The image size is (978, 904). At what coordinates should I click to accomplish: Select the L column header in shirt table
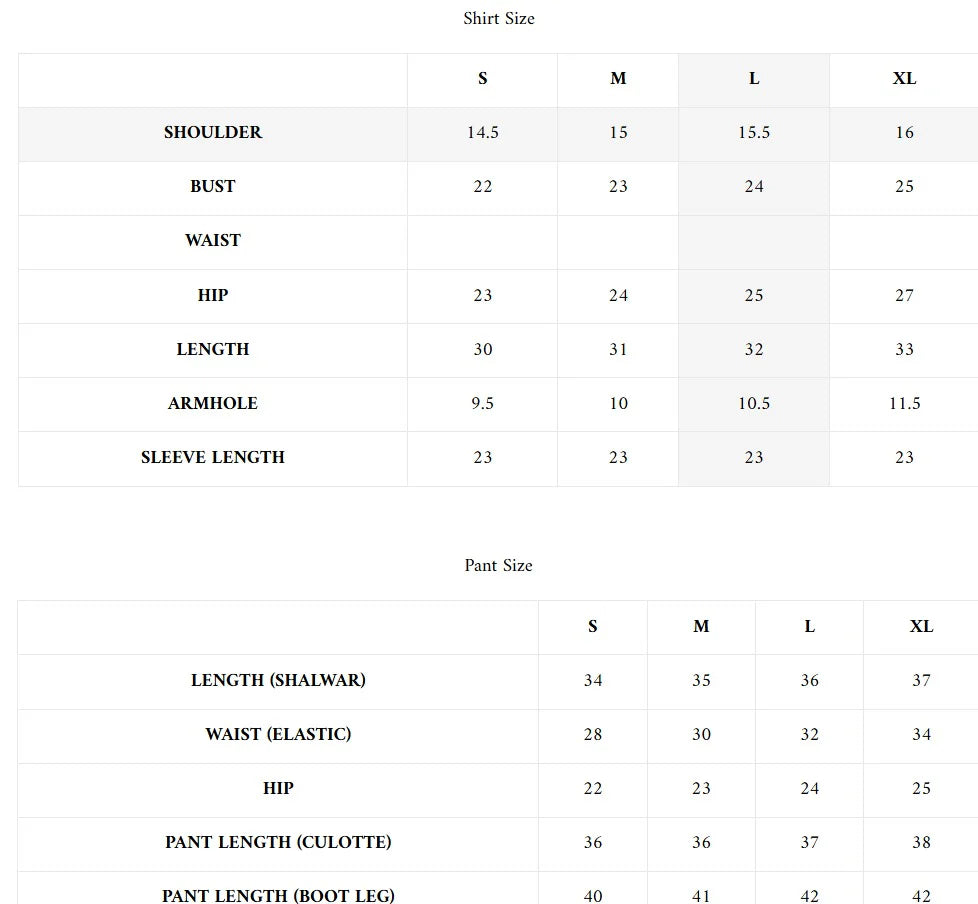tap(754, 79)
